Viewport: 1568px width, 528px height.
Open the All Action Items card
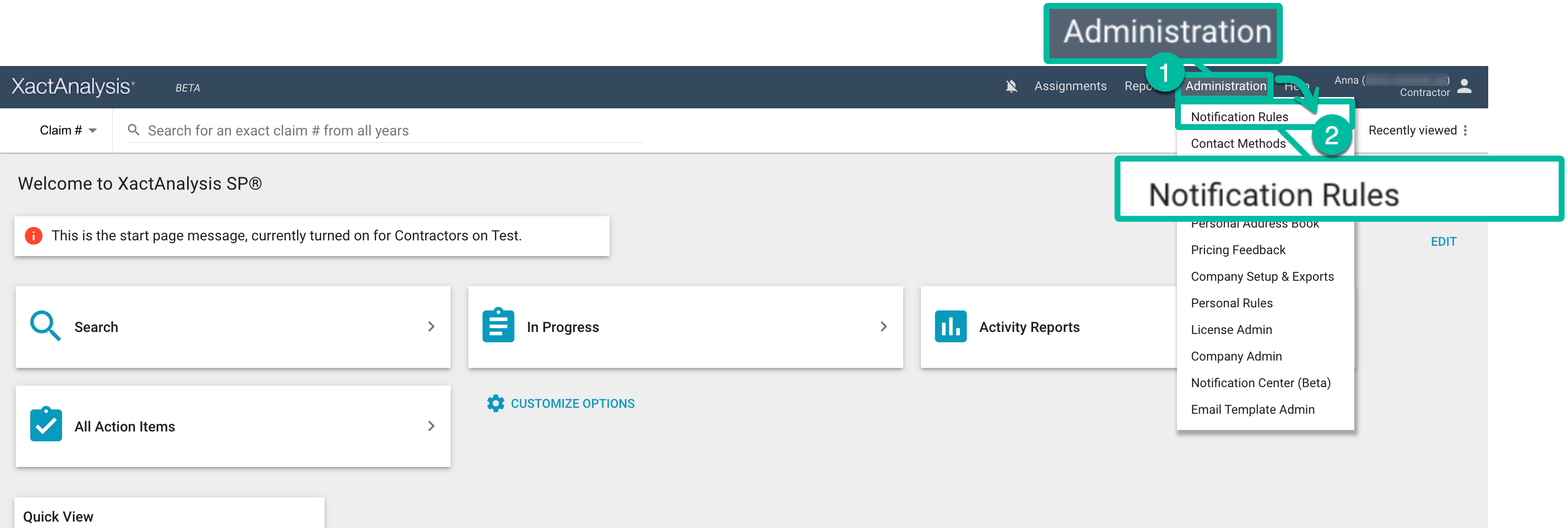(x=232, y=427)
